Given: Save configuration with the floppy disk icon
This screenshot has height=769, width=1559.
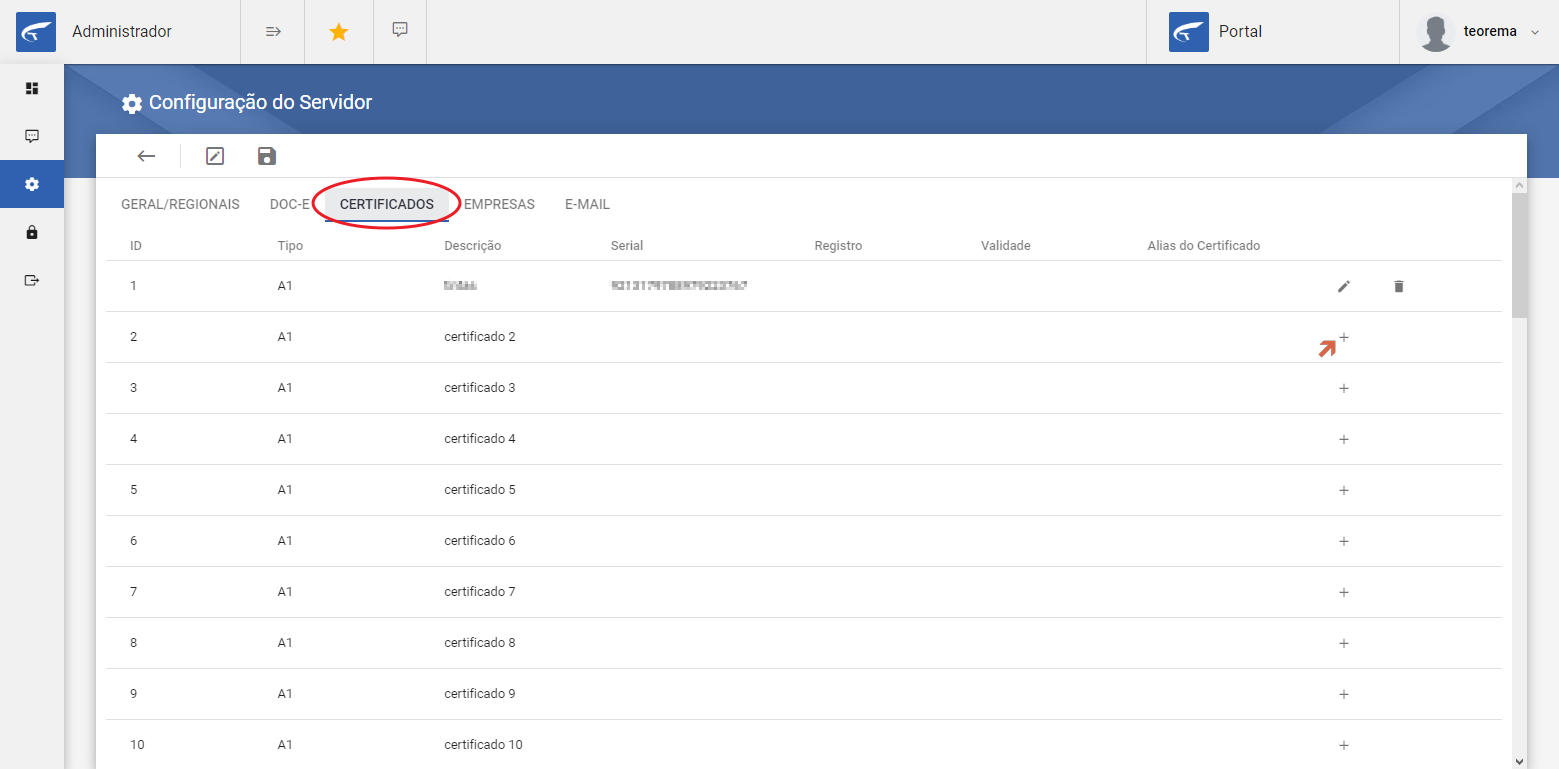Looking at the screenshot, I should (x=267, y=156).
